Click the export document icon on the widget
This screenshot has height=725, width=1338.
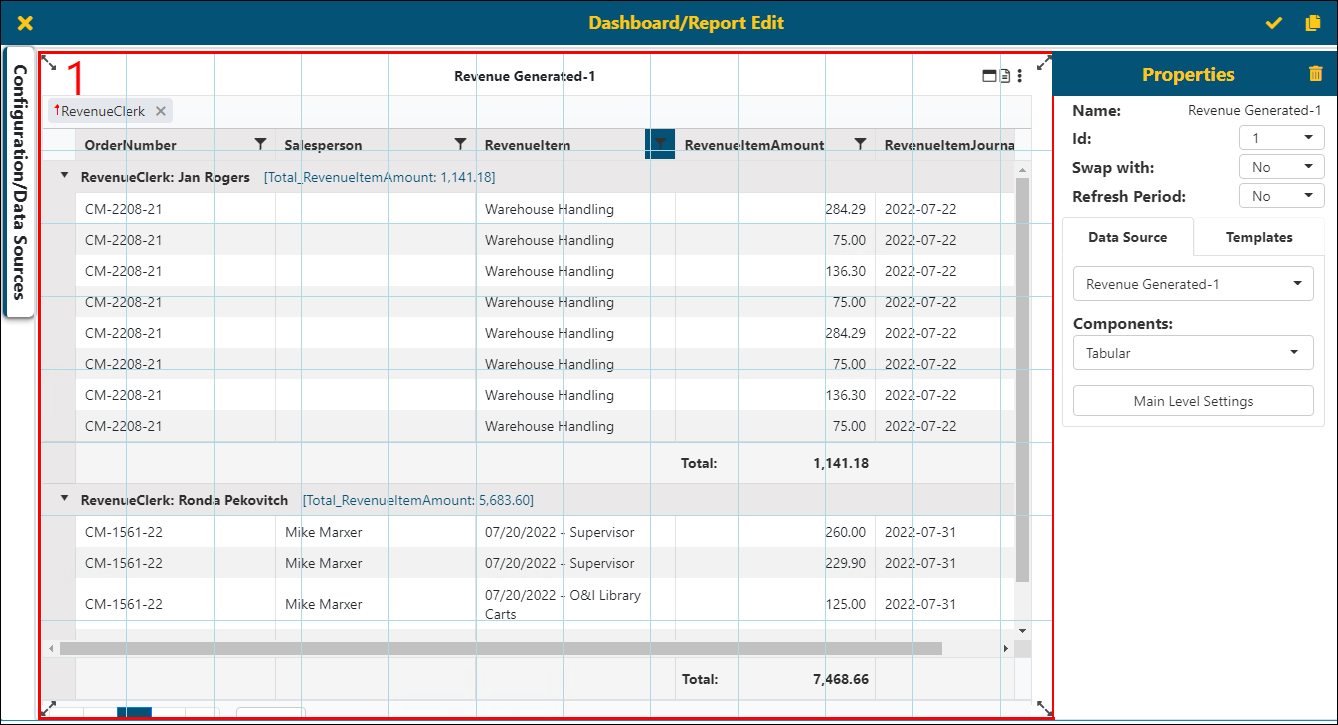pos(1003,75)
